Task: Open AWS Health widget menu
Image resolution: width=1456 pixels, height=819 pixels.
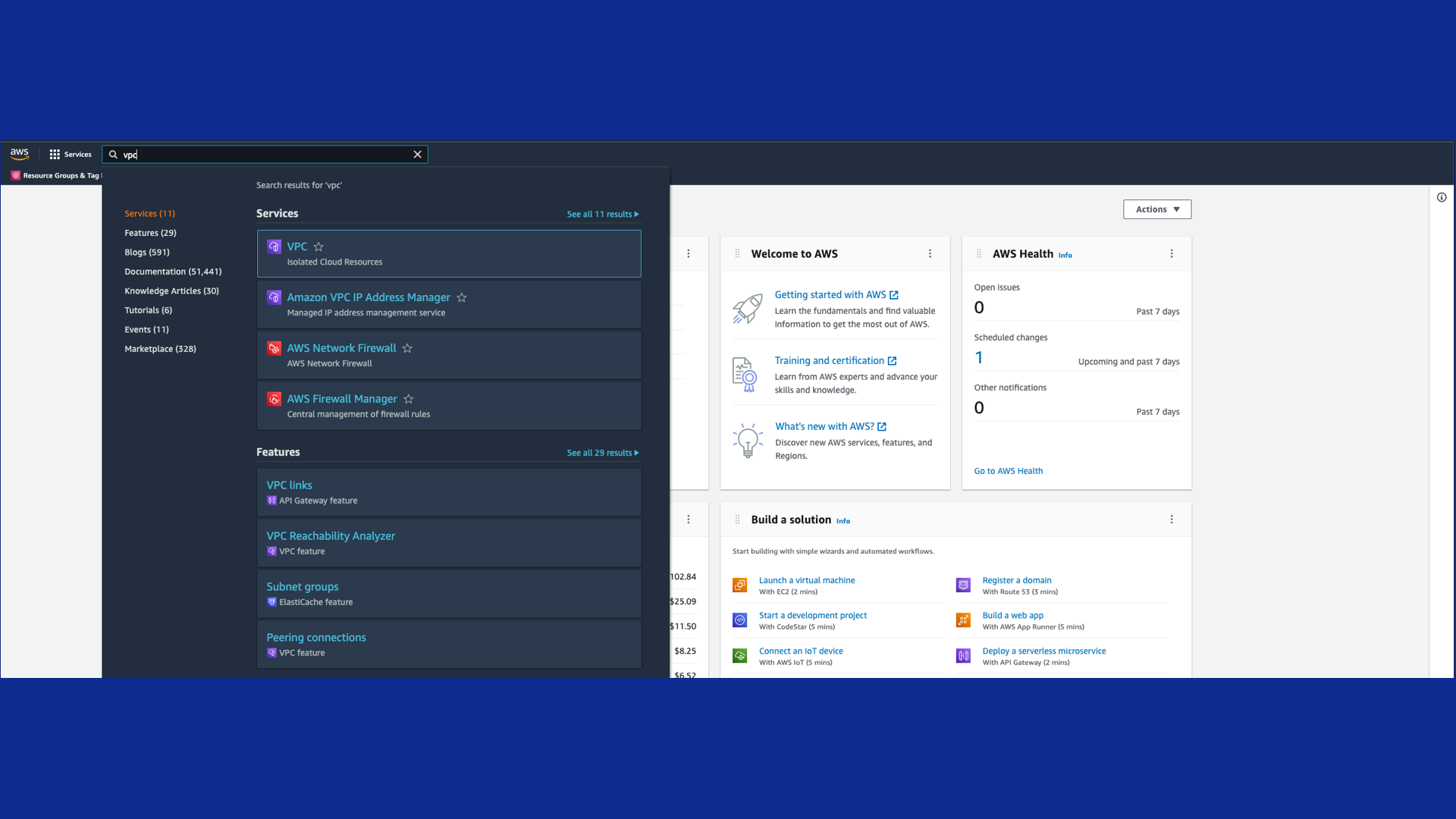Action: [x=1172, y=254]
